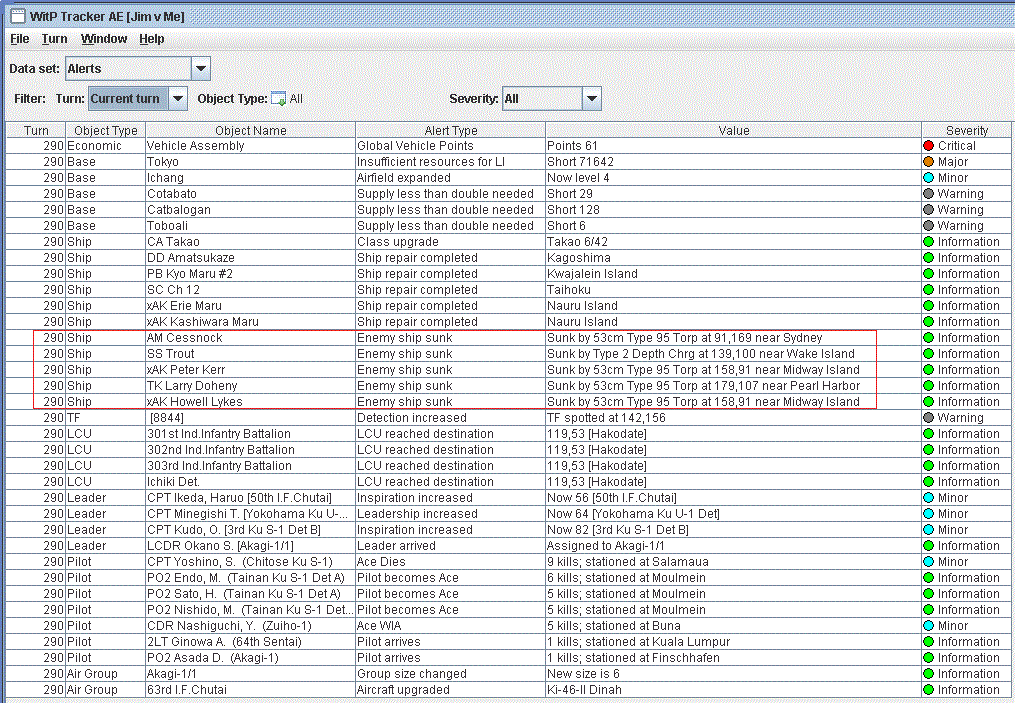The height and width of the screenshot is (703, 1015).
Task: Click orange Major severity dot for Tokyo
Action: tap(929, 162)
